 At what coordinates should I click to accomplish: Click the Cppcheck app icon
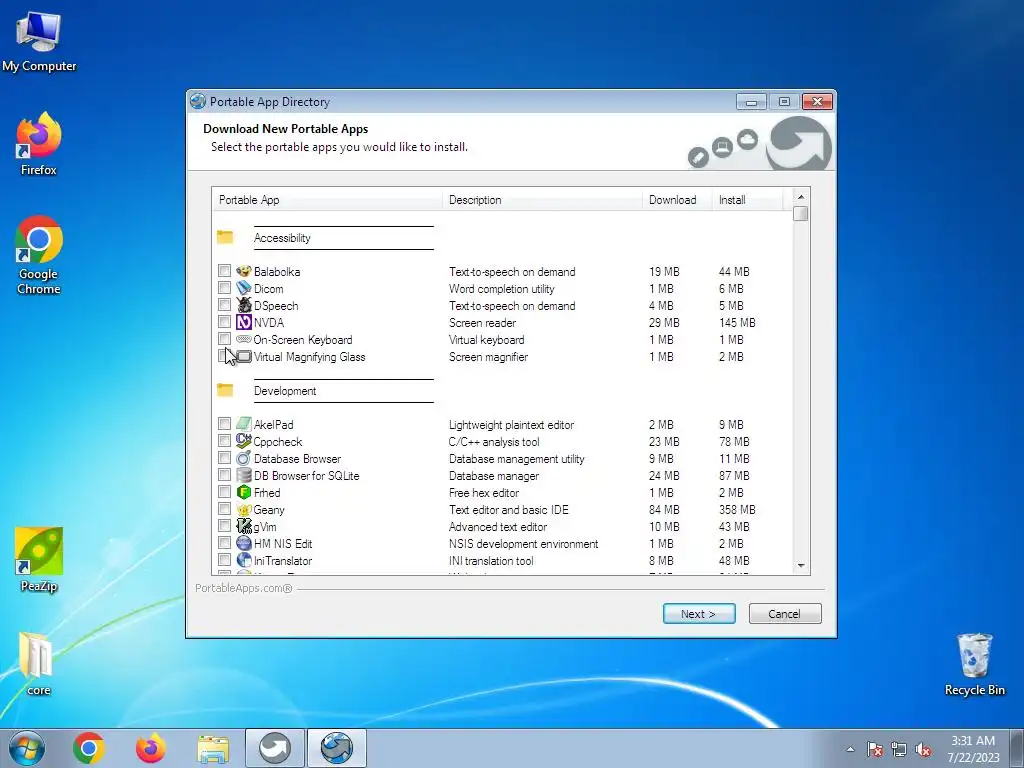point(244,441)
